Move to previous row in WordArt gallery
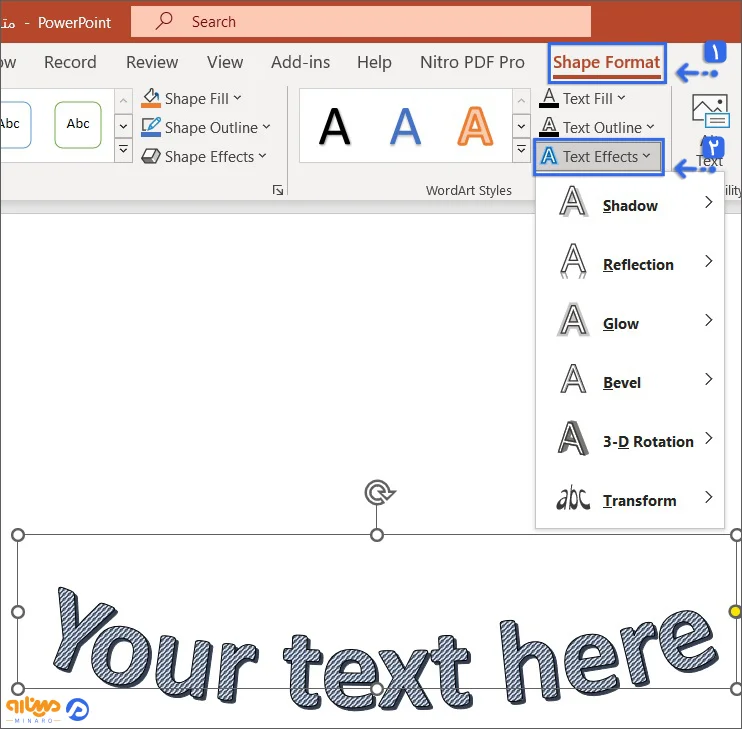 pyautogui.click(x=521, y=101)
